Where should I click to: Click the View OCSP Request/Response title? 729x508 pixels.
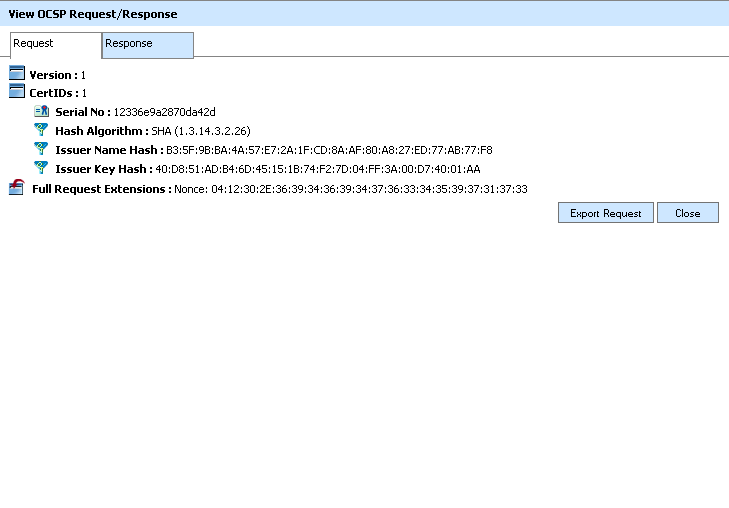tap(93, 14)
